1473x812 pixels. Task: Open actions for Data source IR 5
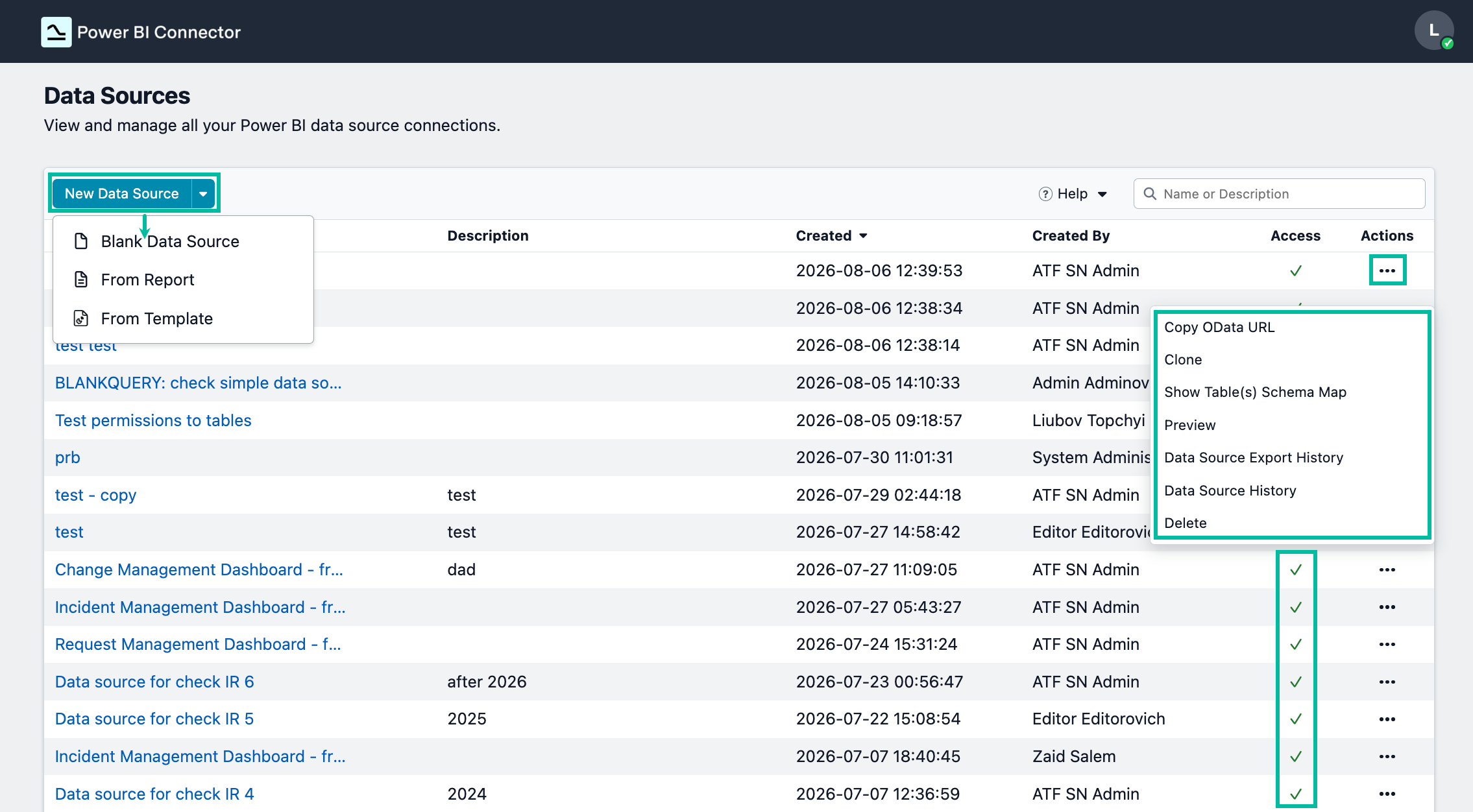(1387, 719)
